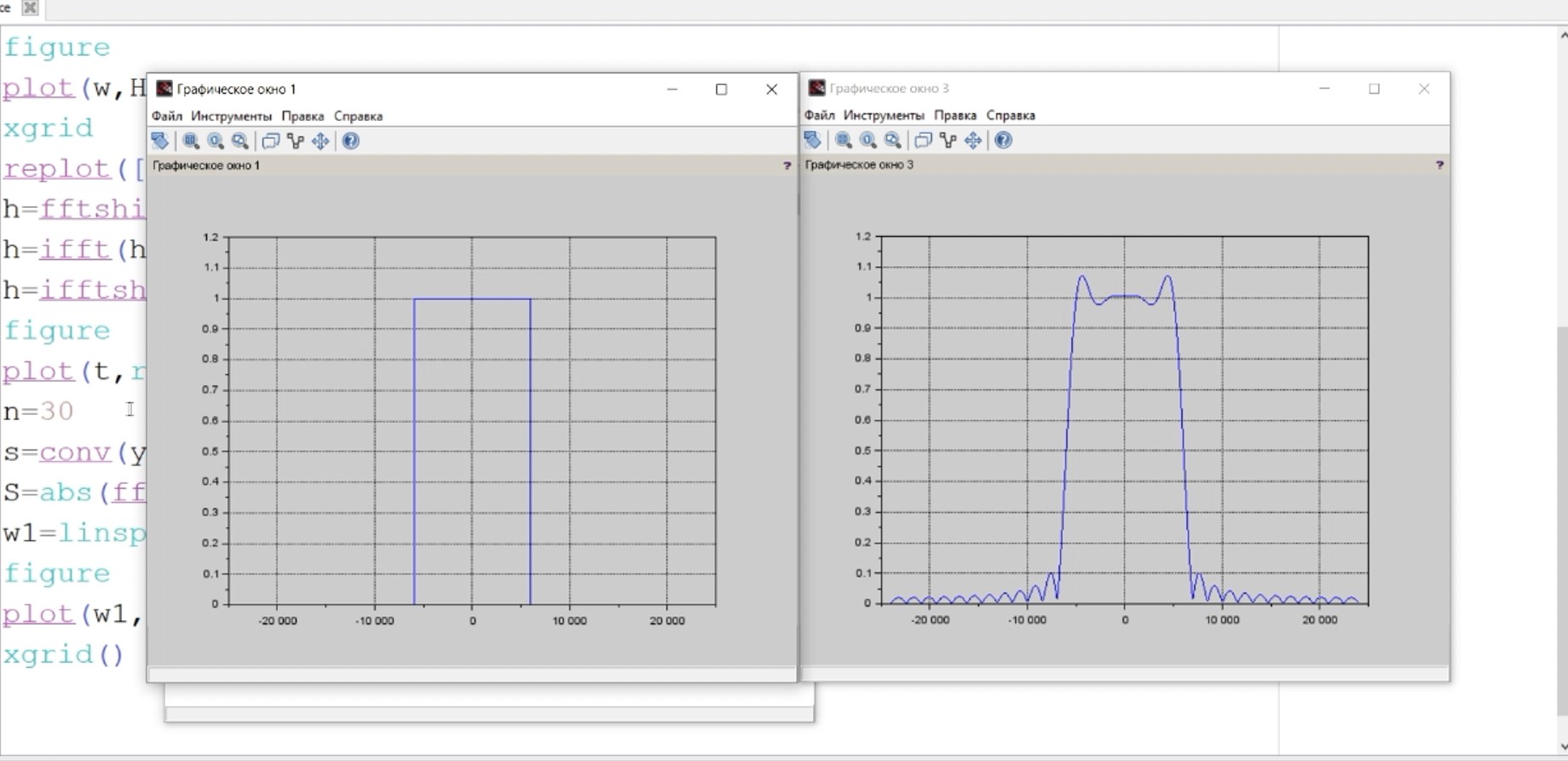
Task: Select the four-arrow move tool in Графическое окно 3
Action: pos(973,140)
